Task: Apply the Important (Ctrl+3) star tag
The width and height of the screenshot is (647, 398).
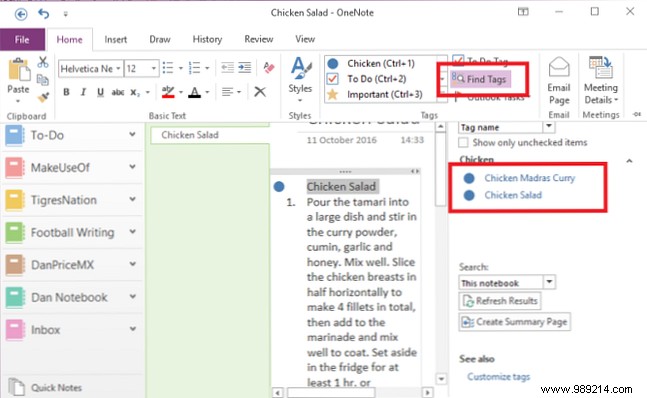Action: [x=375, y=94]
